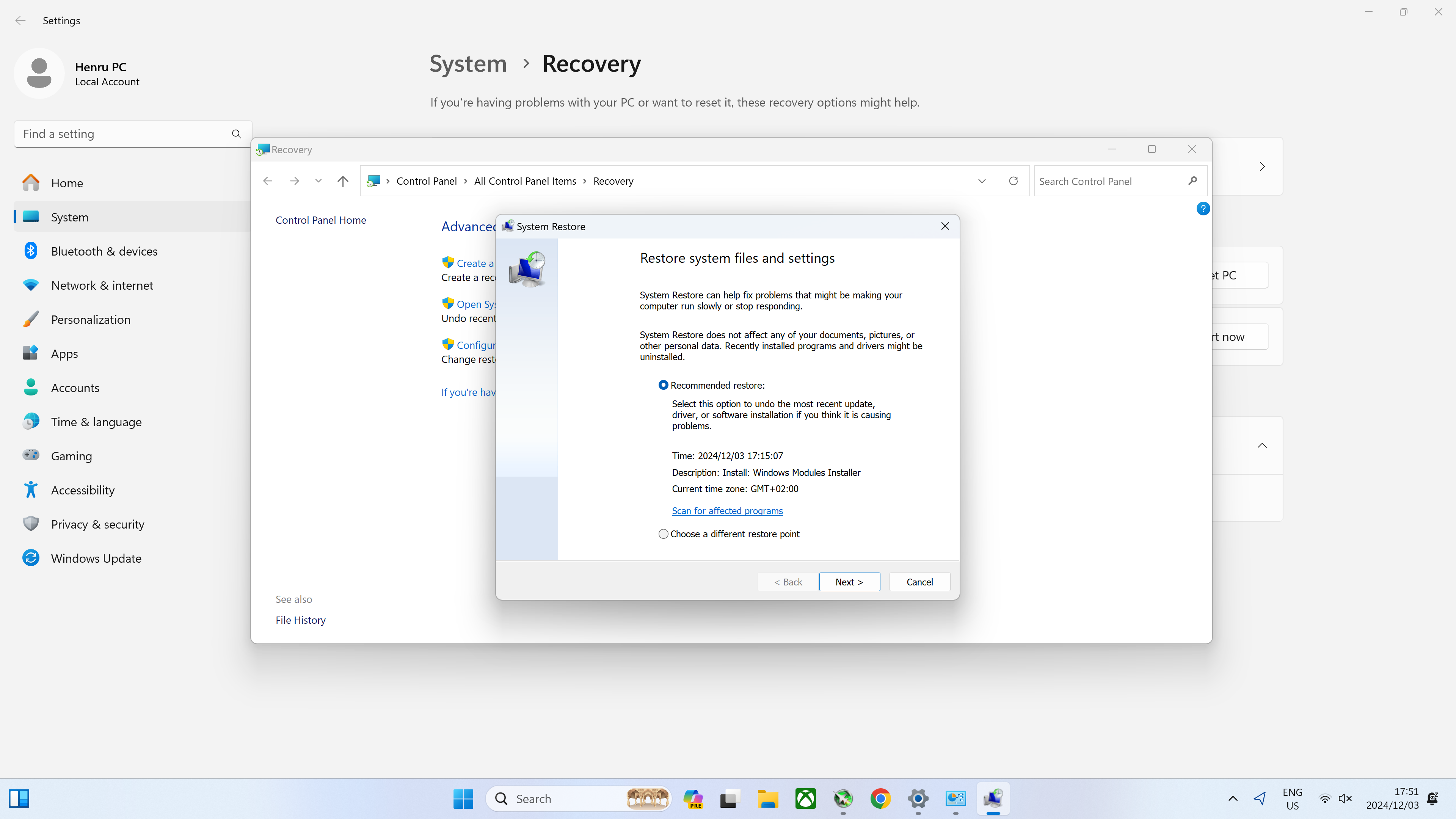Image resolution: width=1456 pixels, height=819 pixels.
Task: Open Windows Update in Settings sidebar
Action: tap(96, 559)
